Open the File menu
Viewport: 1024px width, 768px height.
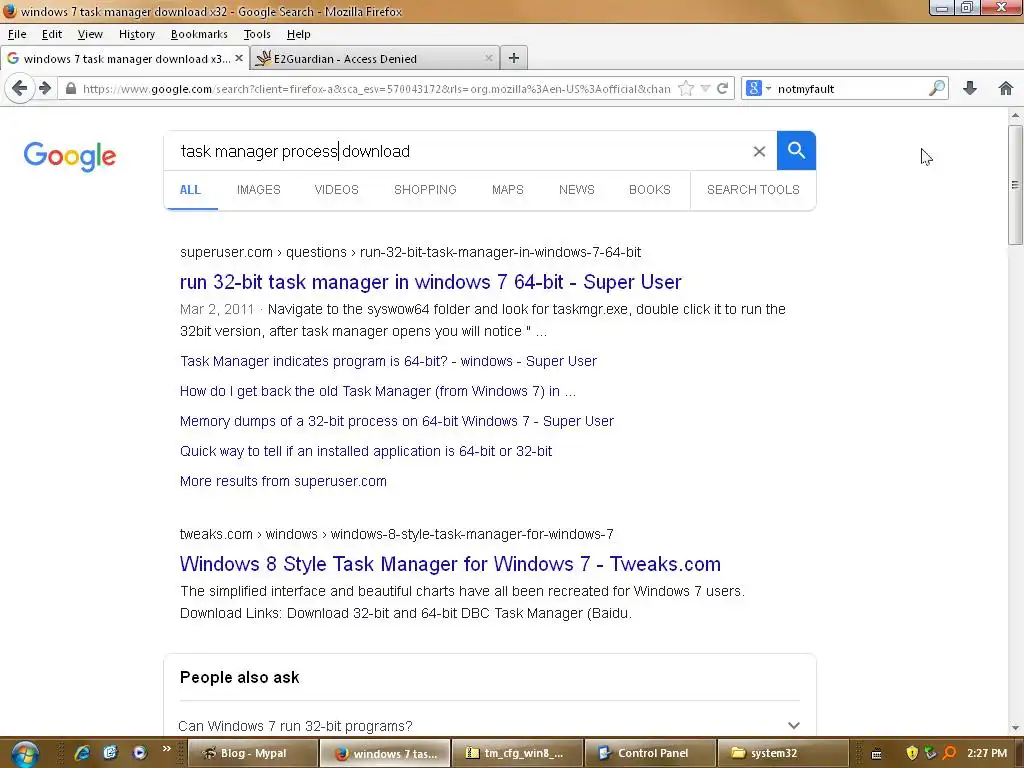pos(17,34)
